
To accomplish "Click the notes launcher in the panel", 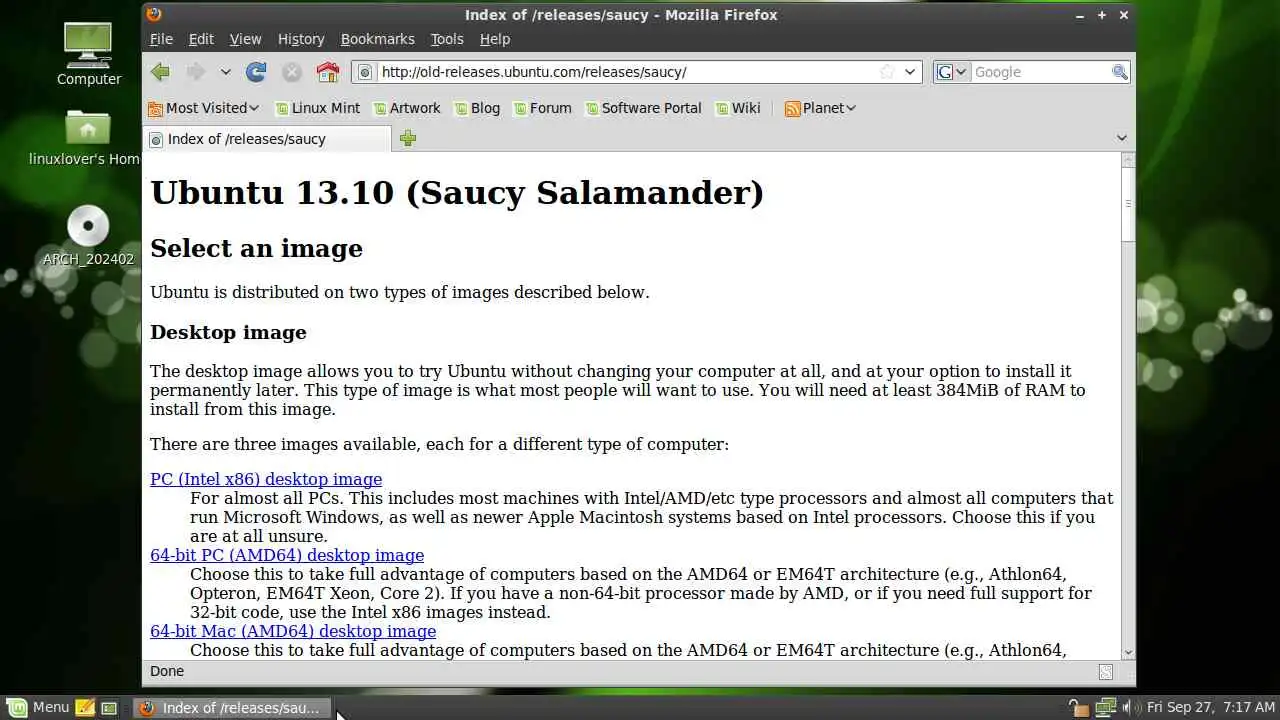I will click(86, 708).
